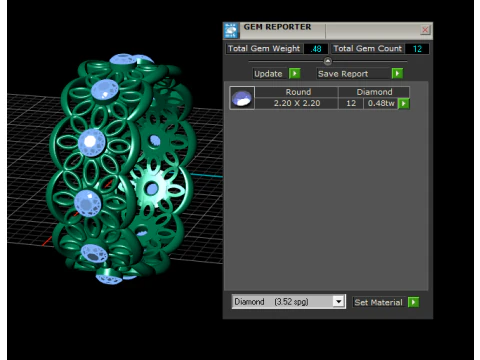Viewport: 480px width, 360px height.
Task: Click the Total Gem Weight value .48
Action: click(x=316, y=49)
